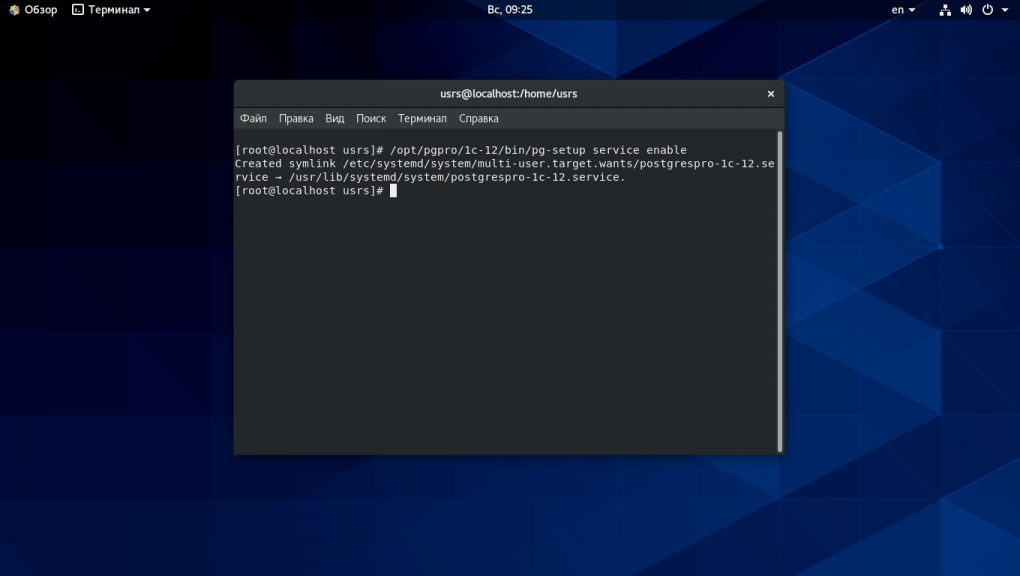Open the en keyboard layout dropdown
This screenshot has width=1020, height=576.
pyautogui.click(x=903, y=10)
